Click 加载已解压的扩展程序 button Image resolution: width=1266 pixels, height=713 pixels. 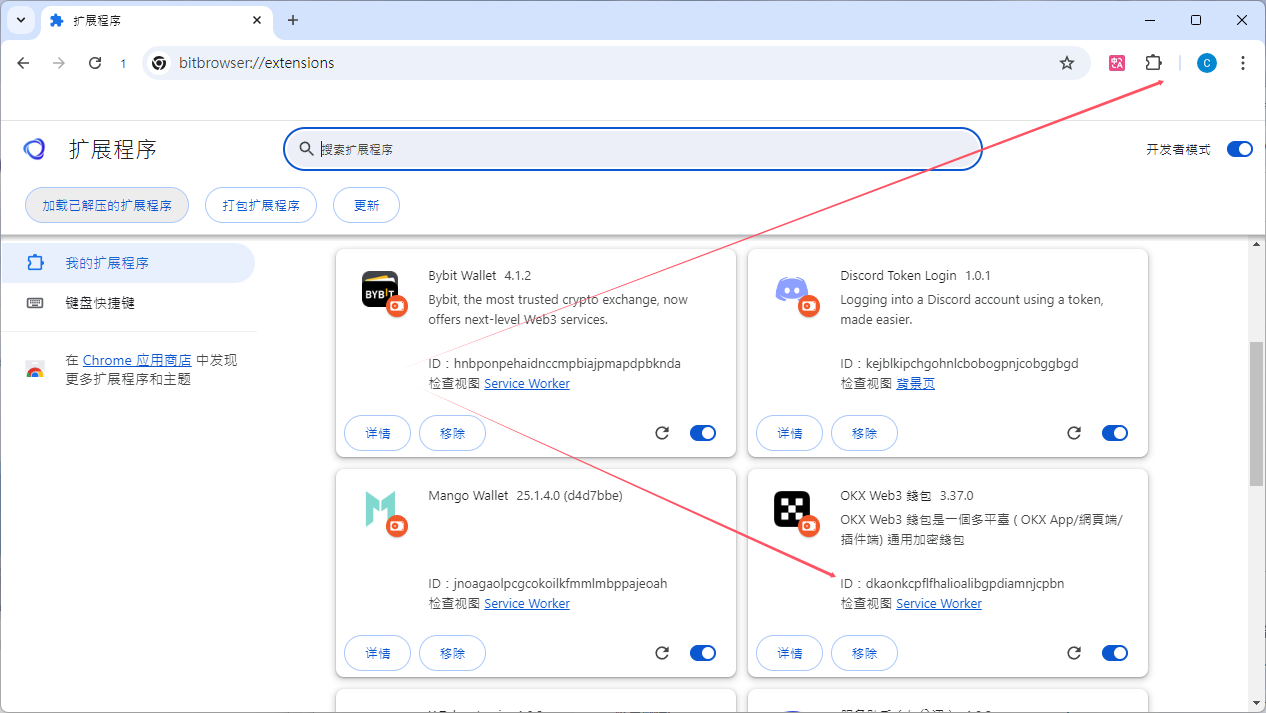(x=107, y=205)
